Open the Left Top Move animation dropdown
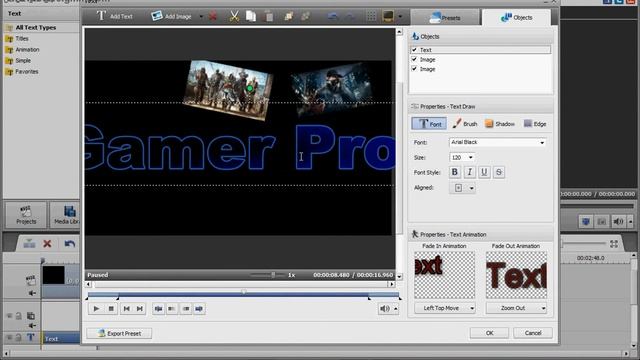This screenshot has height=360, width=640. [x=445, y=308]
